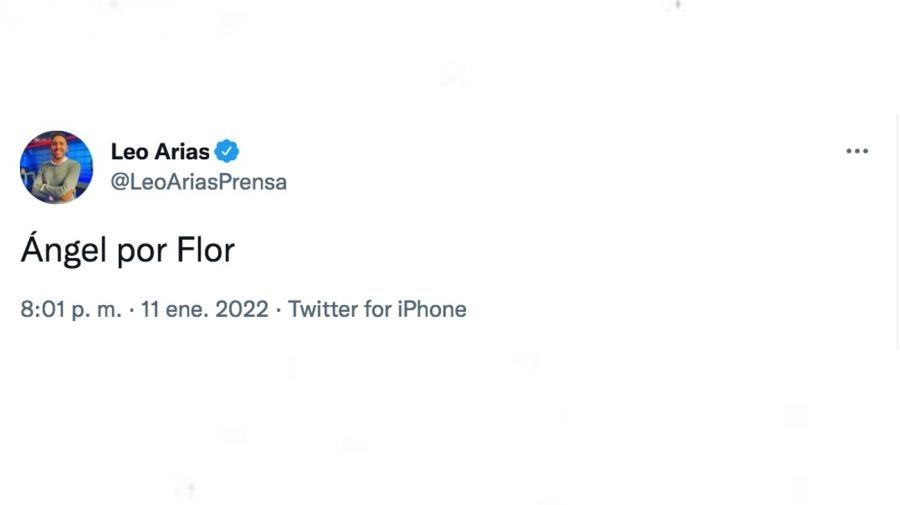Click the vertical scrollbar at the right edge

pyautogui.click(x=897, y=230)
